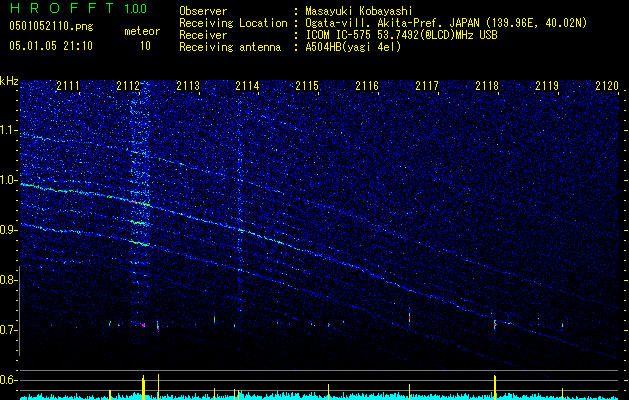Screen dimensions: 629x400
Task: Click the 0.8 kHz axis label
Action: 8,280
